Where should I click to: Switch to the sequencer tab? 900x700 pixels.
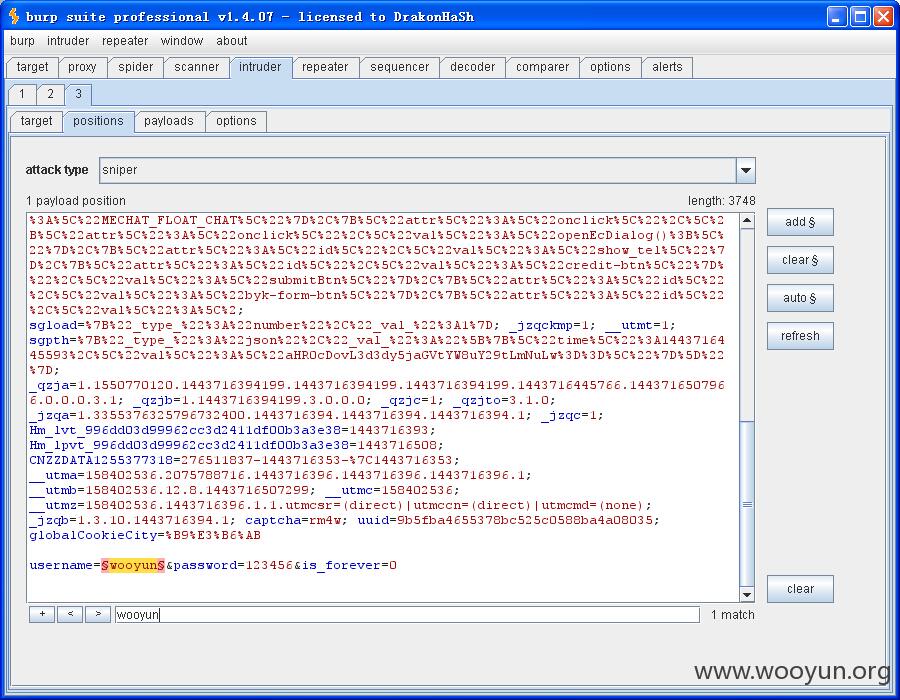399,67
